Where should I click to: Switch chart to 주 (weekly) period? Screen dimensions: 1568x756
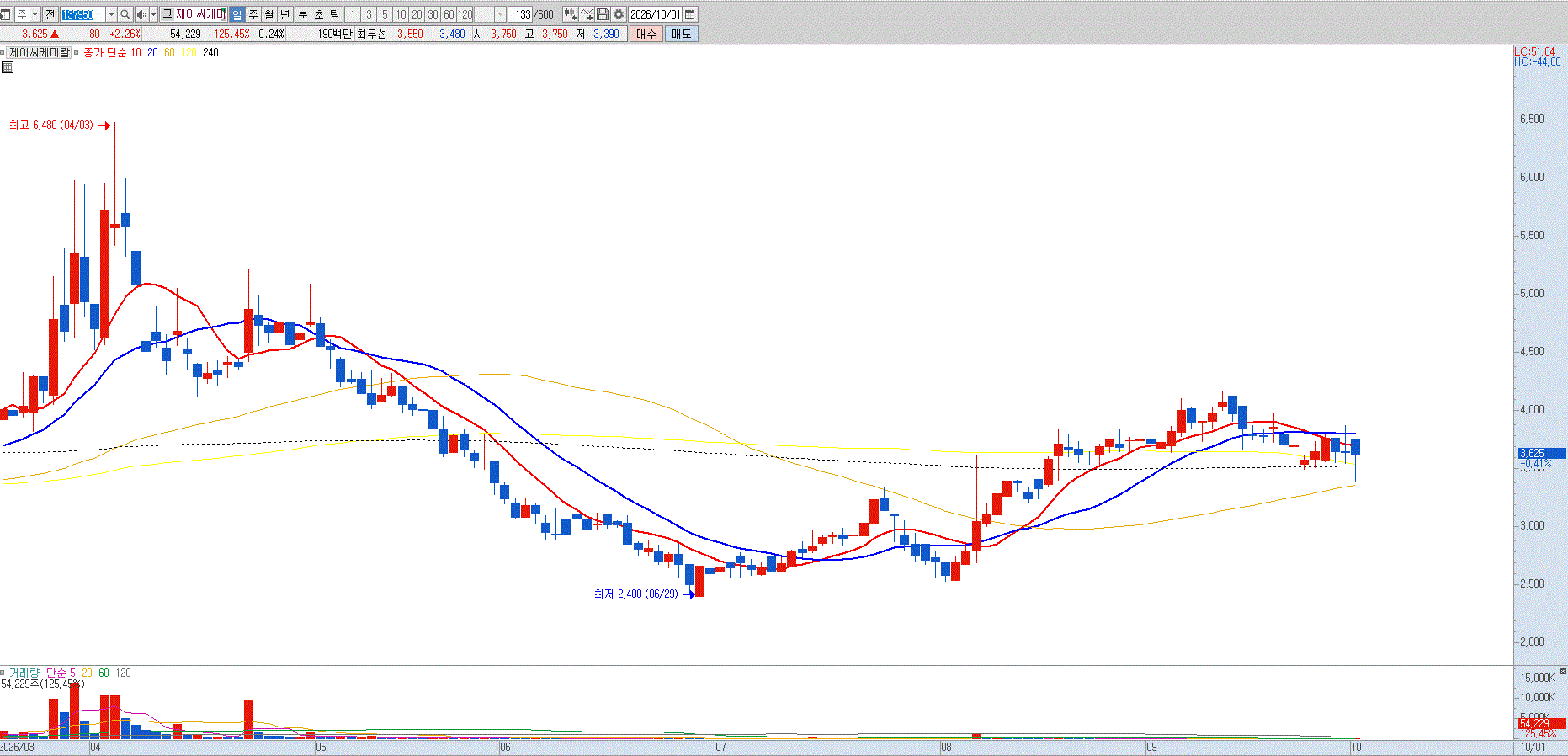point(252,14)
